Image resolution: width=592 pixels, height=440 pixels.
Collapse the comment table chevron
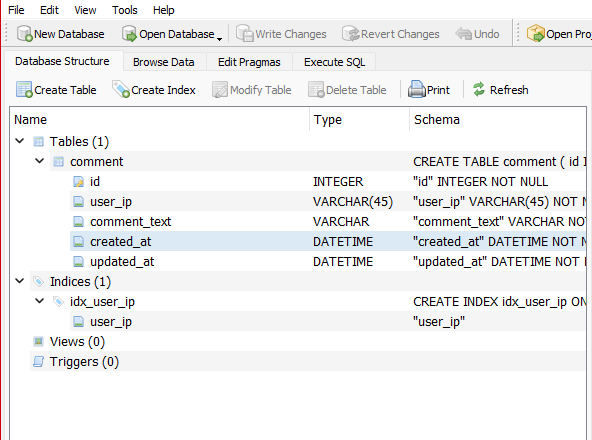pos(39,161)
